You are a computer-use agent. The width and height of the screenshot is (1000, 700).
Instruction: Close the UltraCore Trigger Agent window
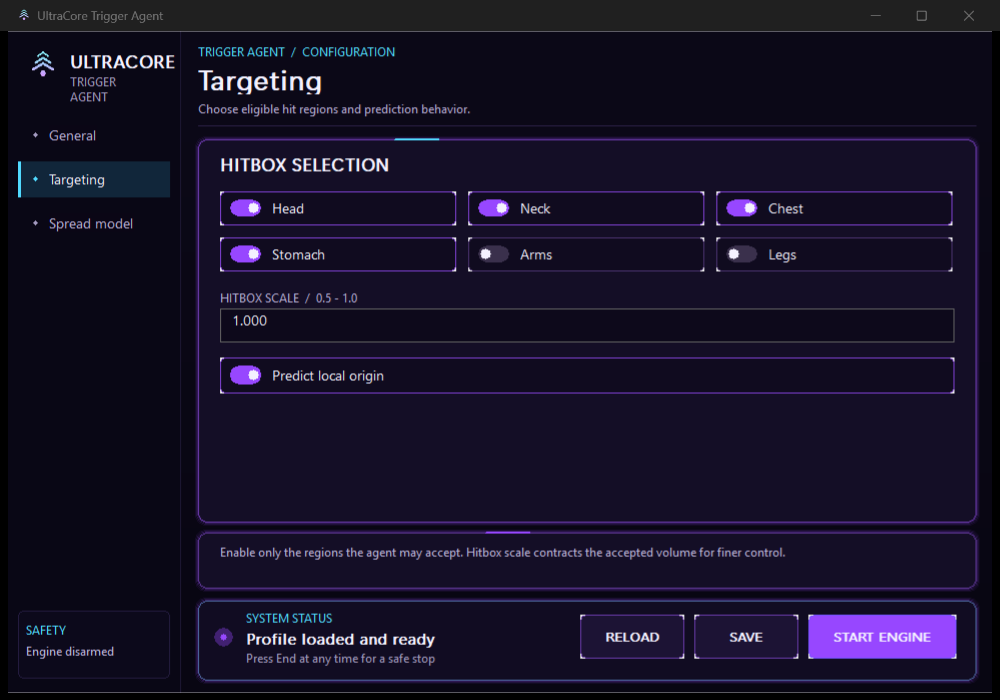click(x=969, y=15)
